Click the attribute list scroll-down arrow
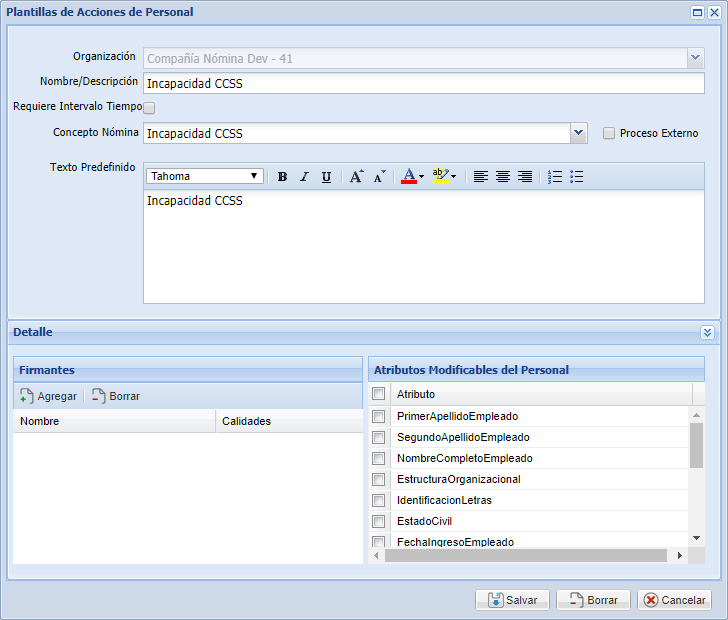The width and height of the screenshot is (728, 620). (x=696, y=538)
